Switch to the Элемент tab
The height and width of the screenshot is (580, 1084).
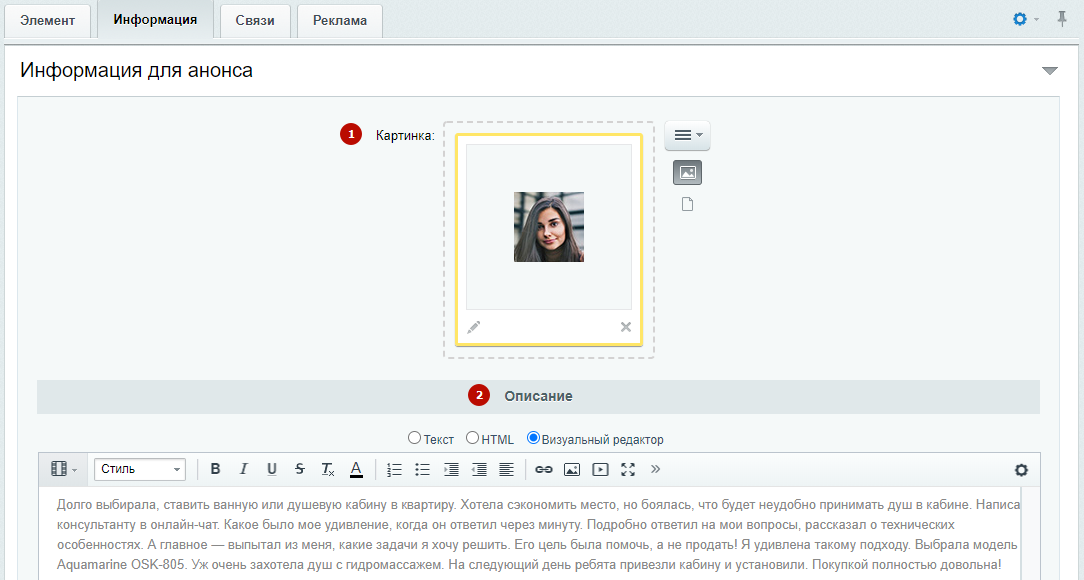click(48, 20)
